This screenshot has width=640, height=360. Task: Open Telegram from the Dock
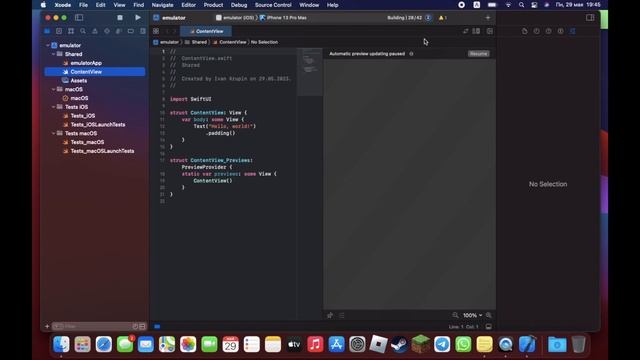coord(442,344)
